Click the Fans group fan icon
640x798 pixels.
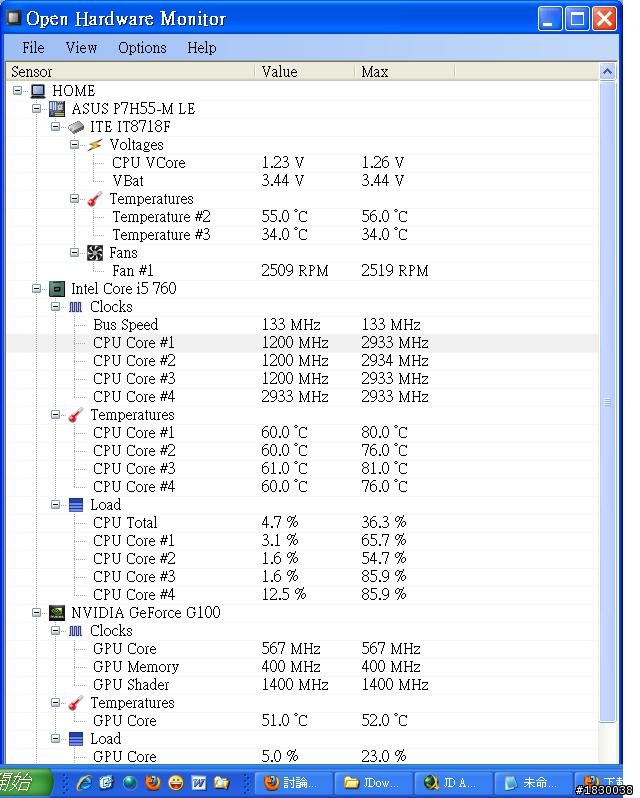(x=95, y=253)
